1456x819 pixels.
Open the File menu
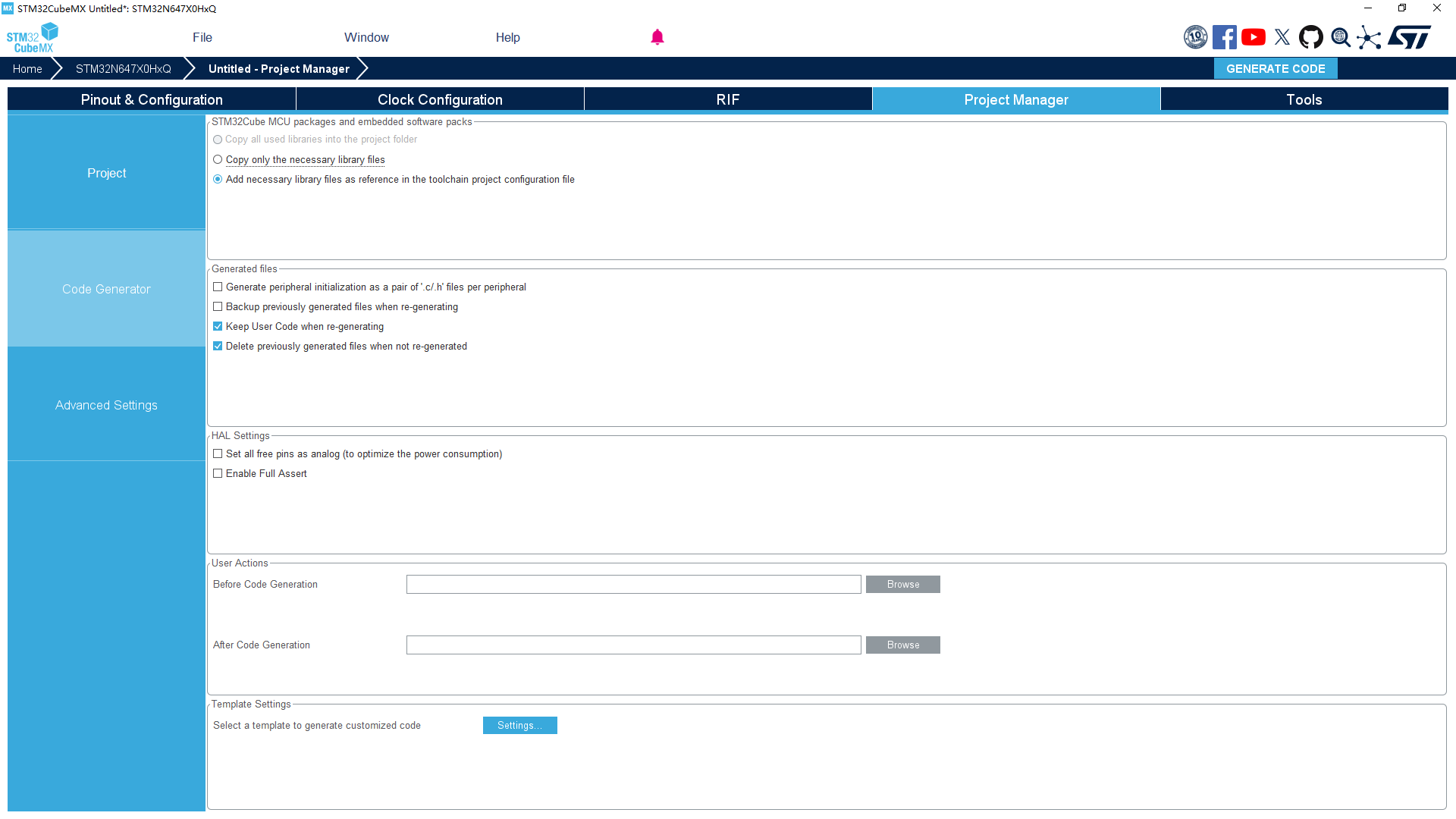coord(202,37)
